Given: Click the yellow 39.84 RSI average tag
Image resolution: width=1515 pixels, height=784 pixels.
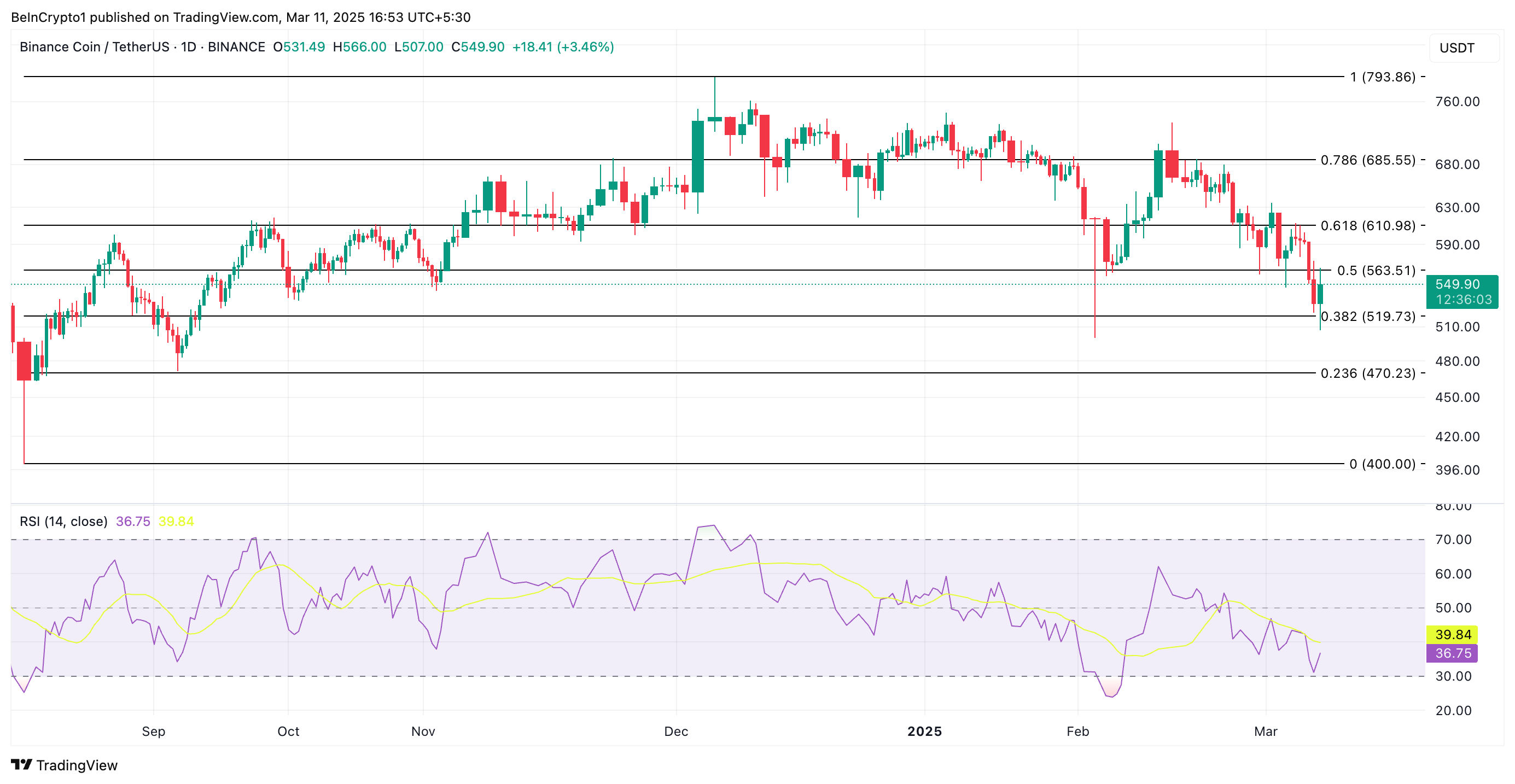Looking at the screenshot, I should [x=1452, y=634].
